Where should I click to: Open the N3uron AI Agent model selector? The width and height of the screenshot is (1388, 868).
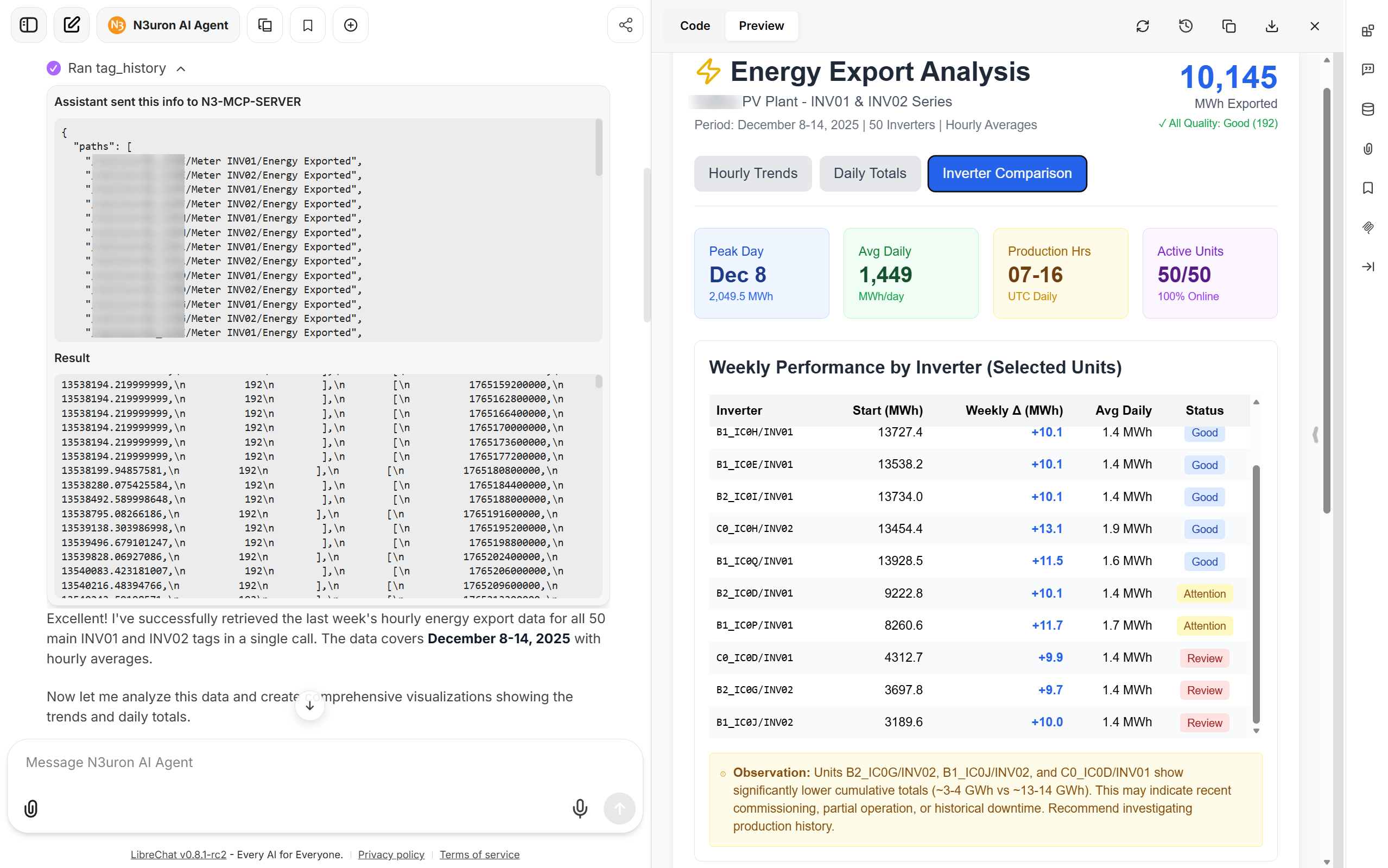[x=168, y=26]
